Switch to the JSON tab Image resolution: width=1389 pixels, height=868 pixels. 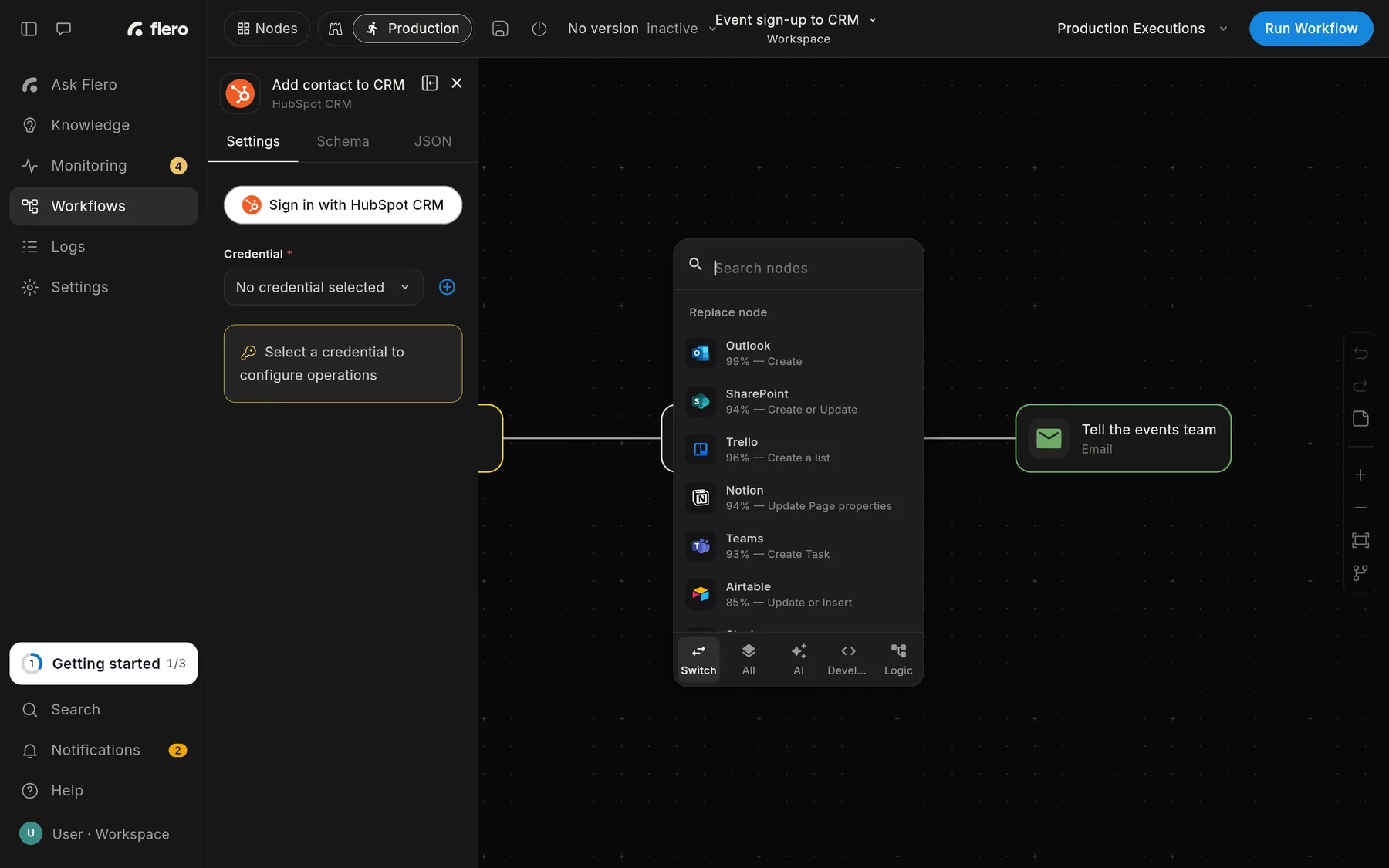tap(432, 141)
